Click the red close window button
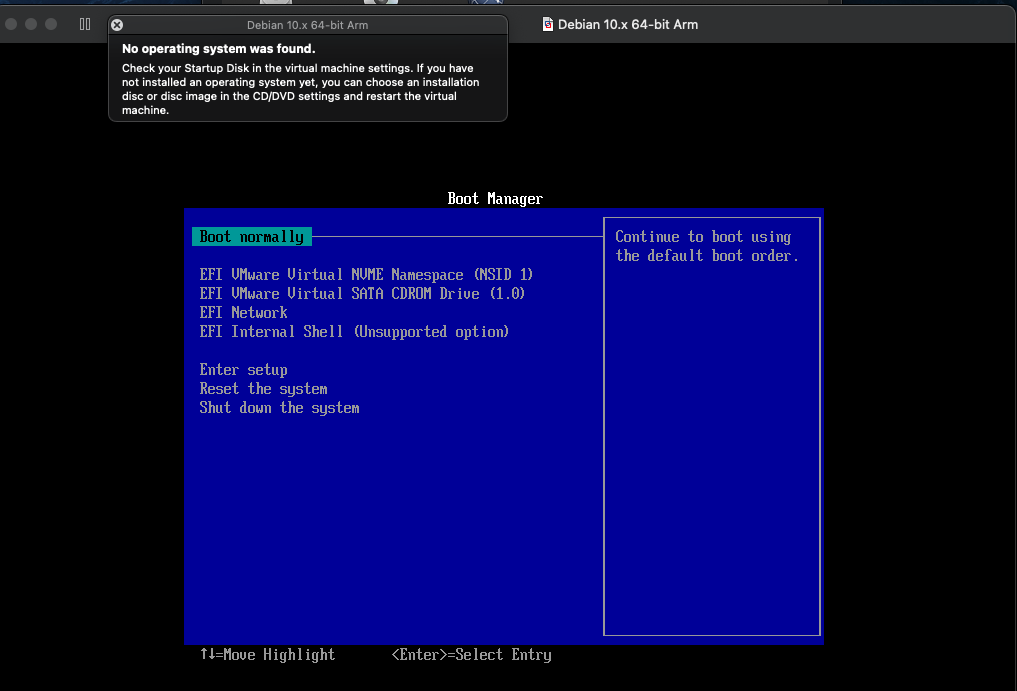The width and height of the screenshot is (1017, 691). tap(11, 24)
